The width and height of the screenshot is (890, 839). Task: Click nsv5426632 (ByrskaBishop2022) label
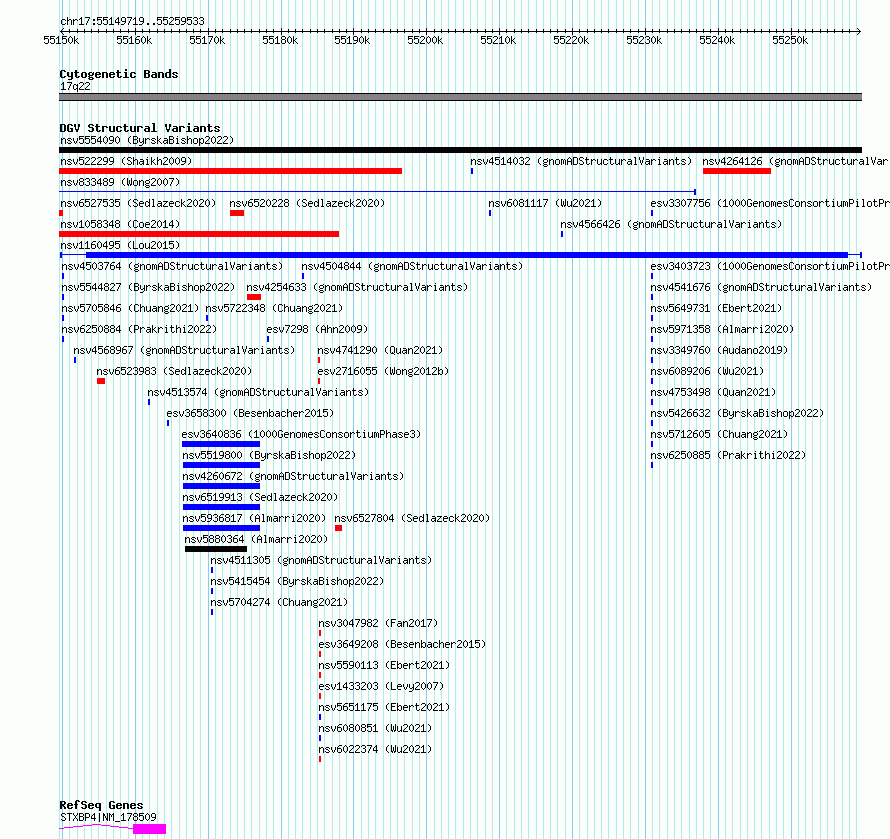737,413
